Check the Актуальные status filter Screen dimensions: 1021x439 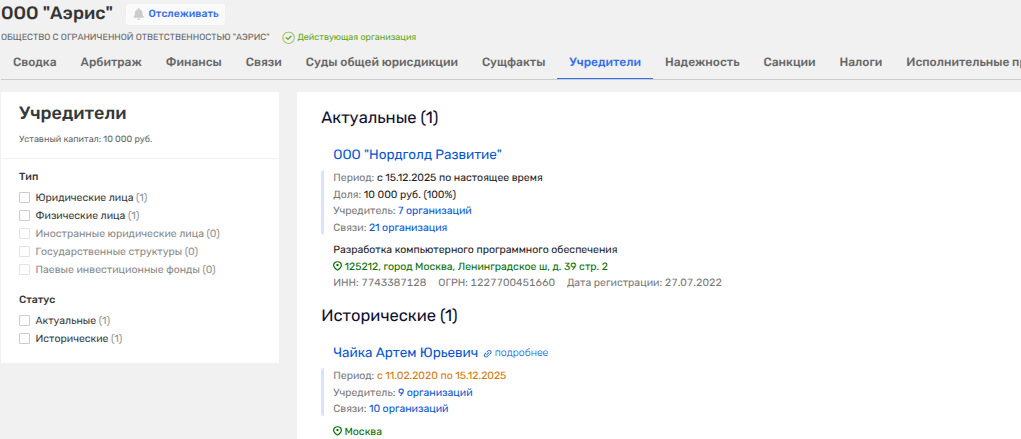point(25,321)
